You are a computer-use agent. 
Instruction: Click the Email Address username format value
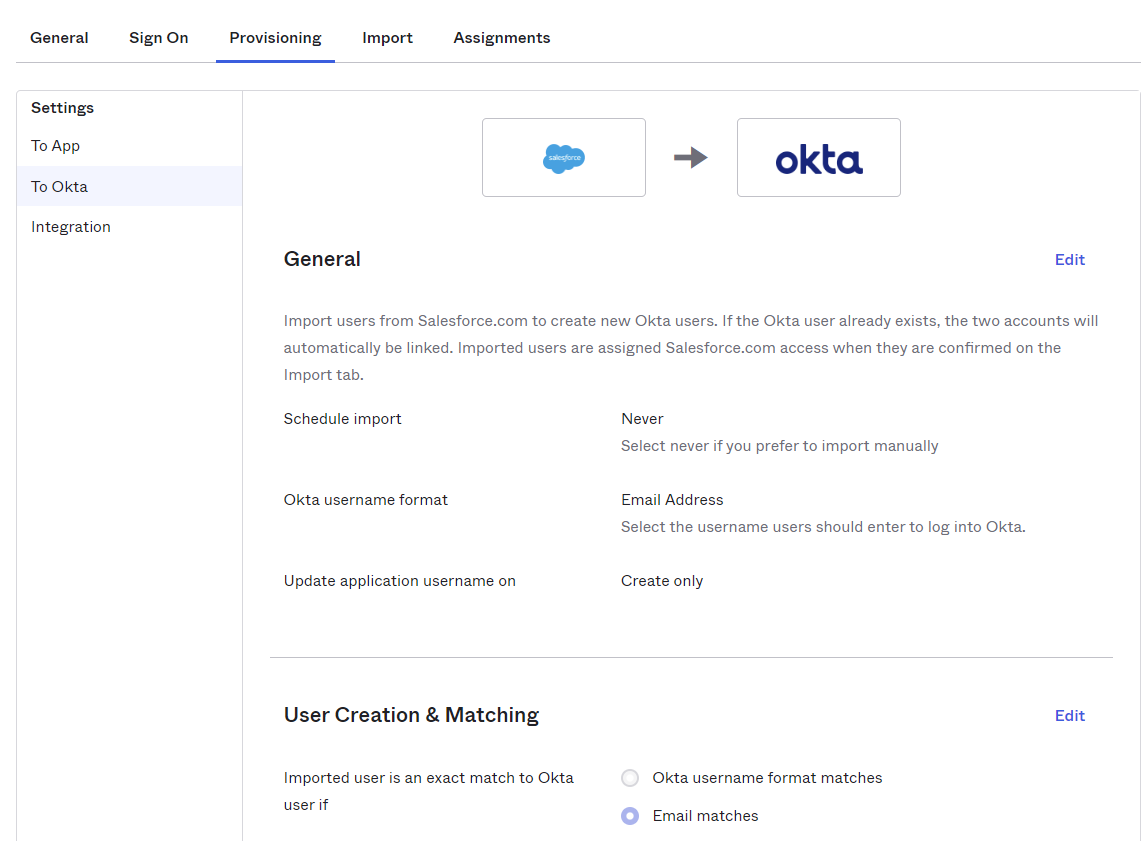coord(672,500)
